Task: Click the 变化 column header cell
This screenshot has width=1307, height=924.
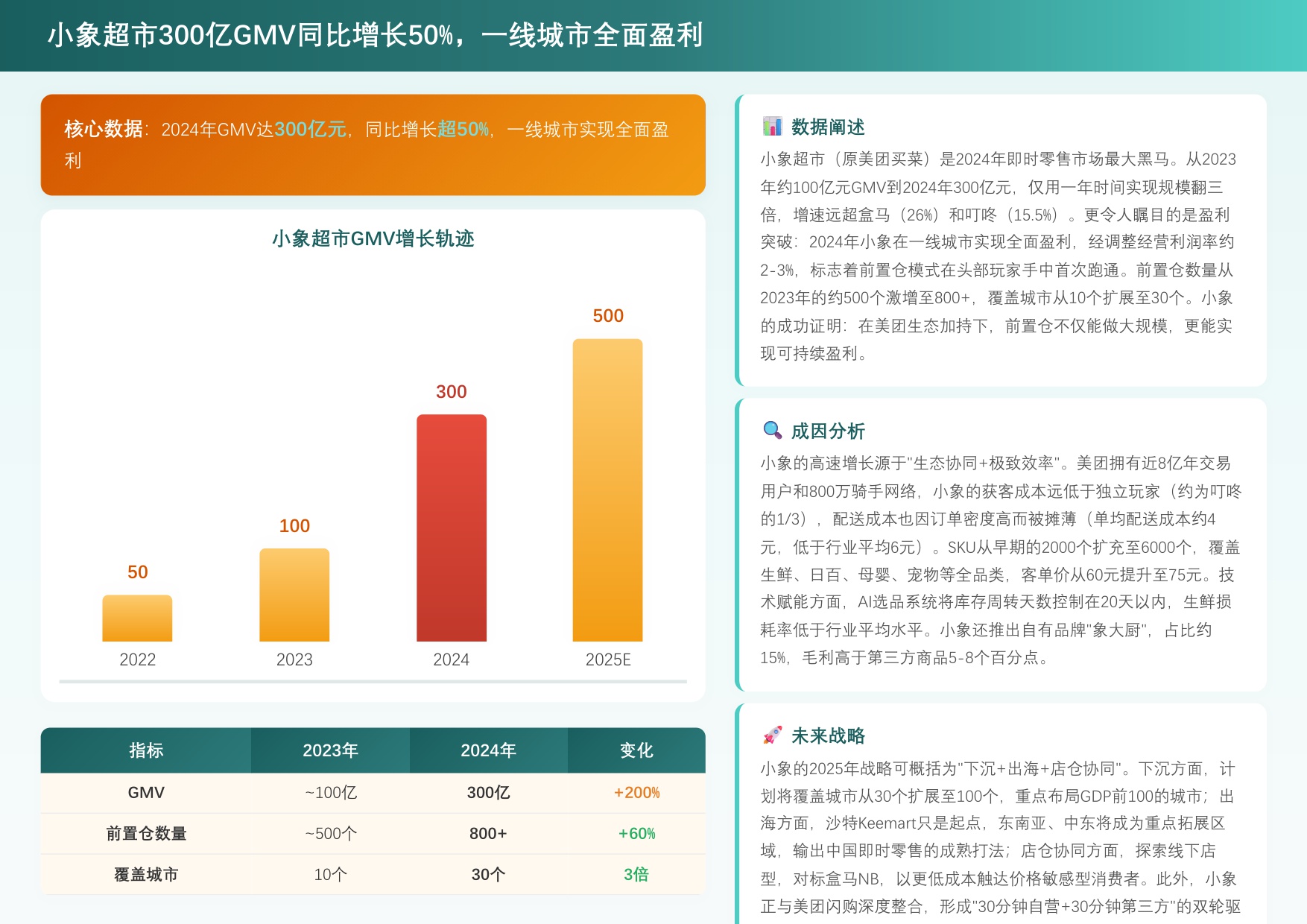Action: coord(636,750)
